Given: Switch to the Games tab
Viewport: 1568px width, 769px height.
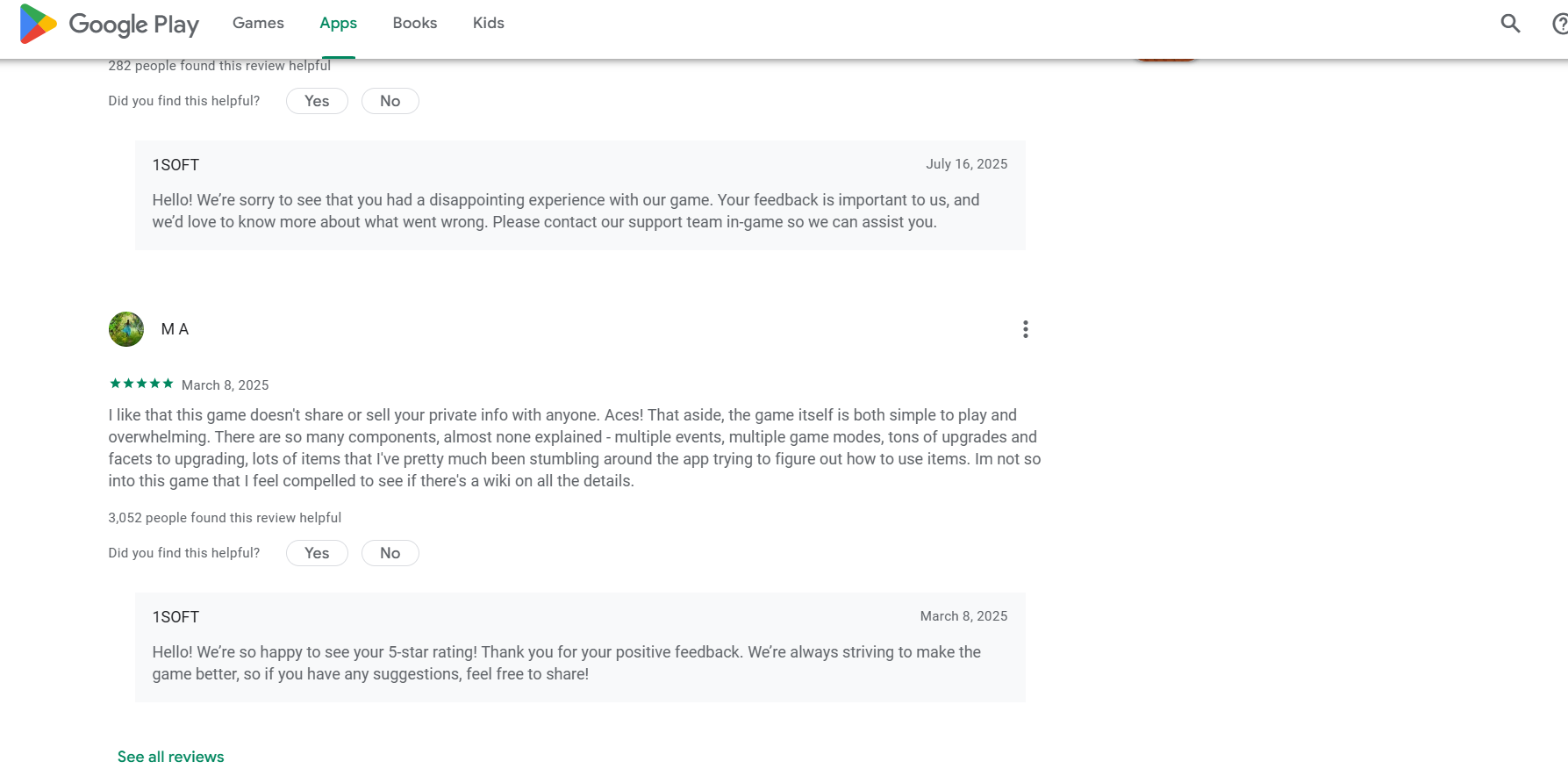Looking at the screenshot, I should tap(257, 23).
